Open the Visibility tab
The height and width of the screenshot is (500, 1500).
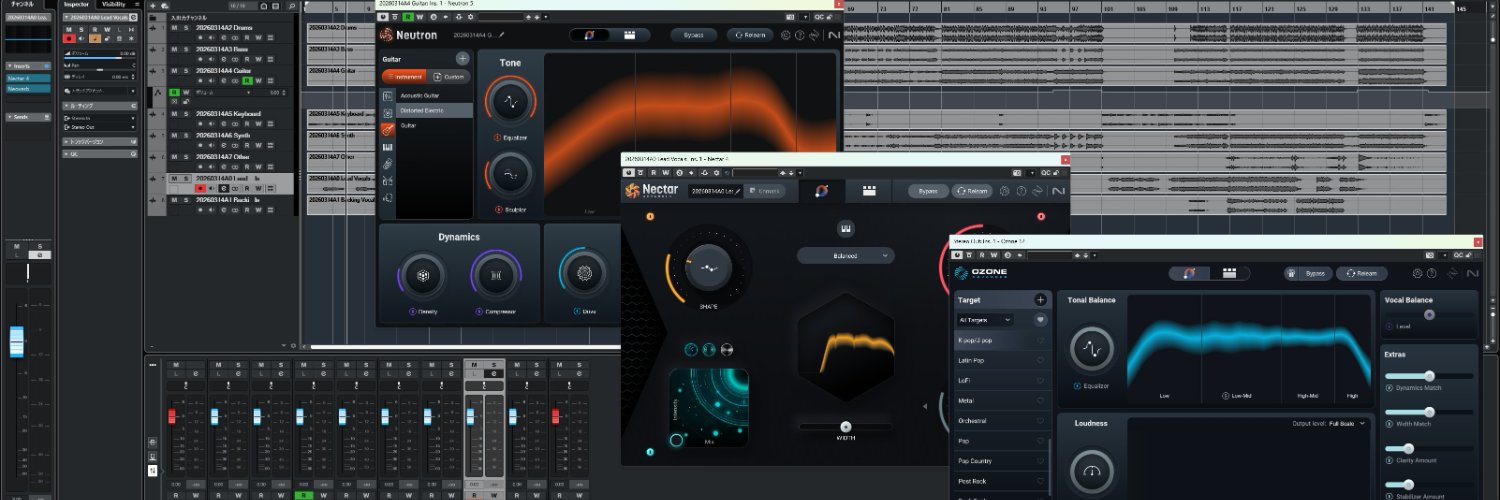113,4
